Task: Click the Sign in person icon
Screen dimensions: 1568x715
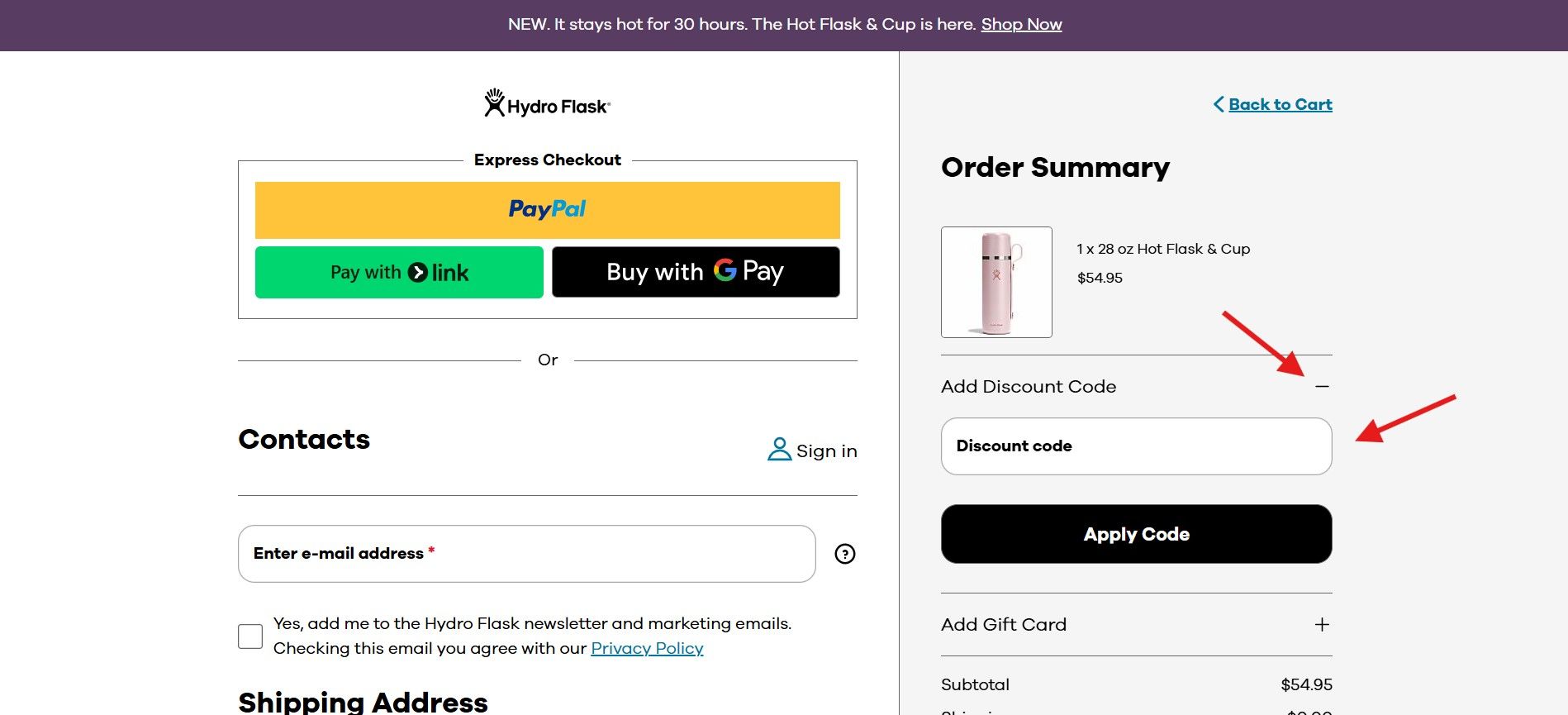Action: click(x=779, y=450)
